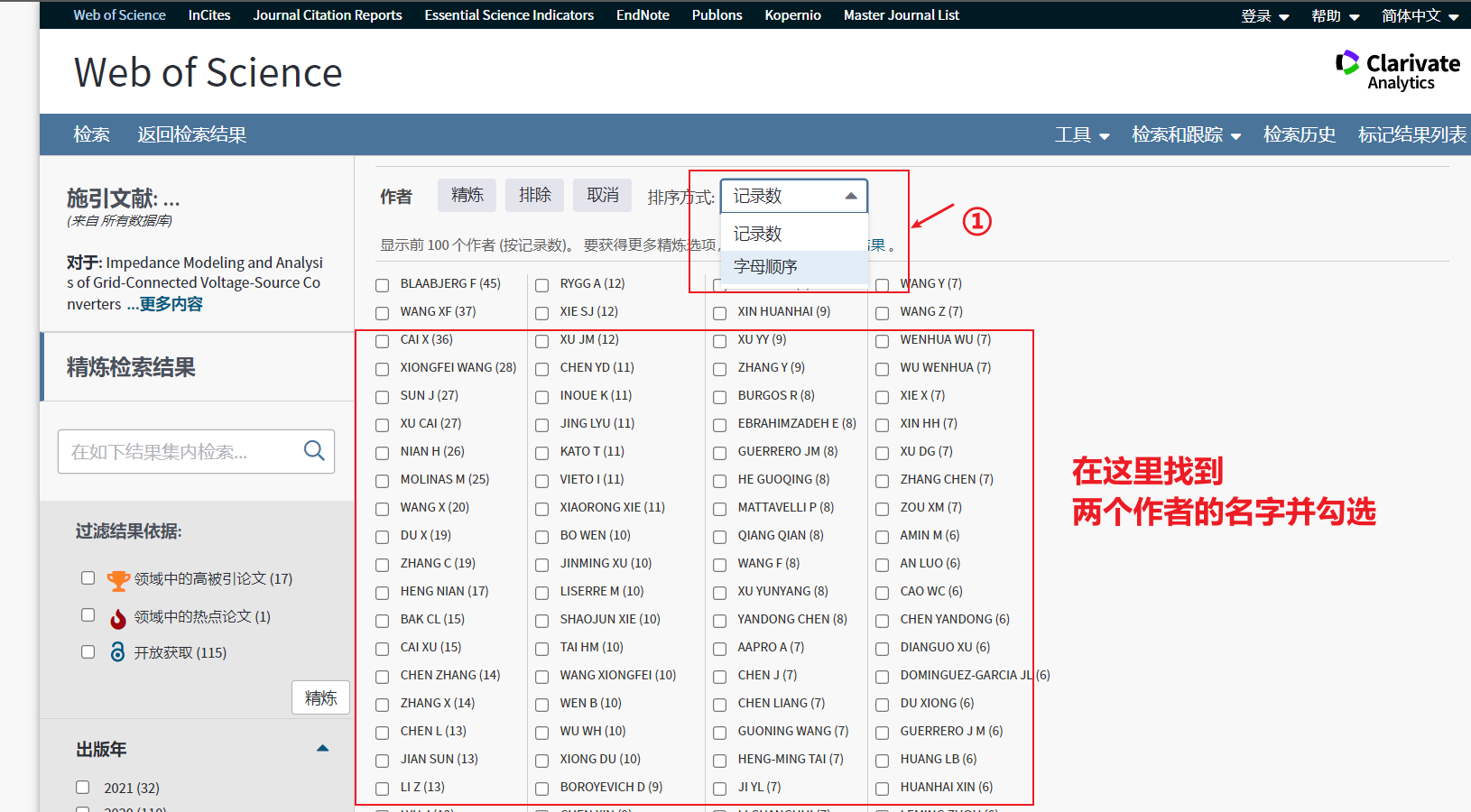Screen dimensions: 1471x812
Task: Click the open access lock icon
Action: pyautogui.click(x=117, y=652)
